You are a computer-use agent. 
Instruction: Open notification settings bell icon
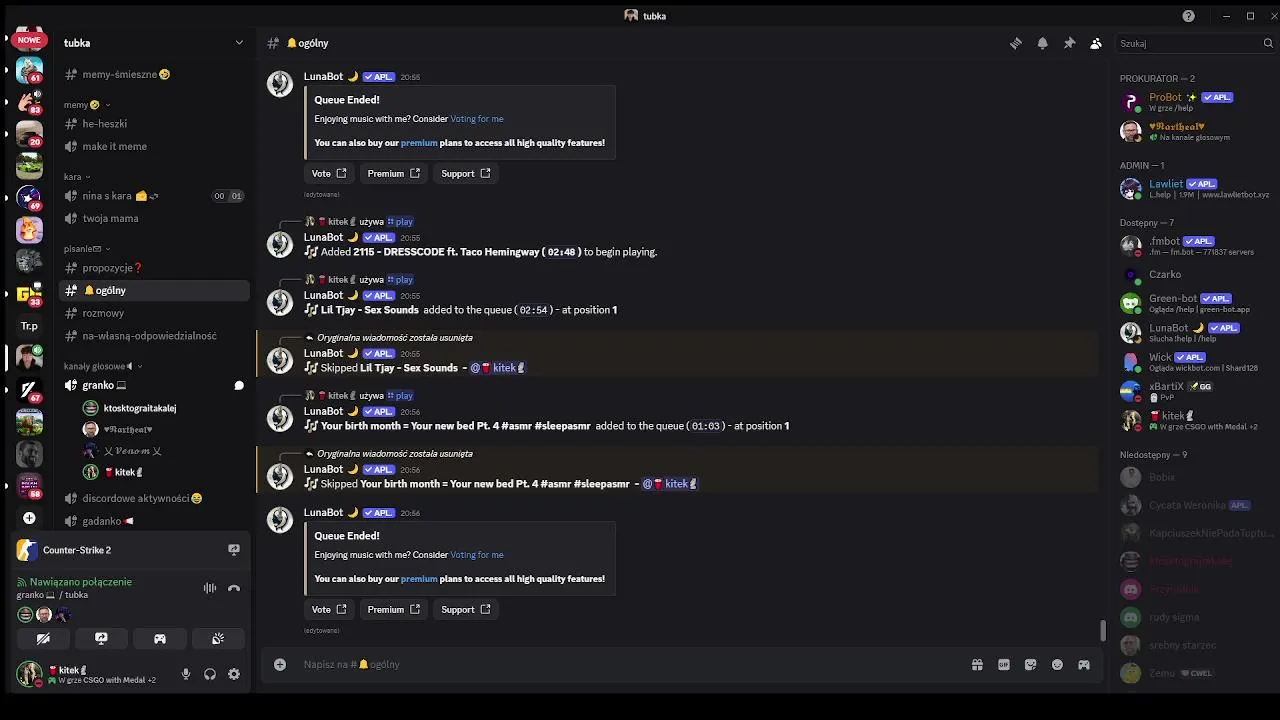(1043, 44)
